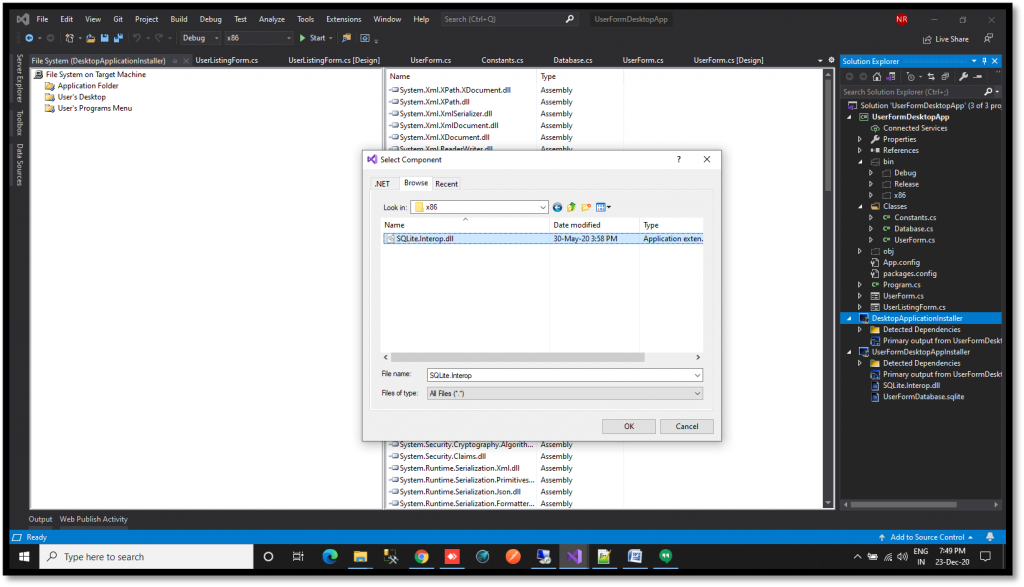The image size is (1024, 587).
Task: Select the Create New Folder icon in dialog
Action: click(586, 207)
